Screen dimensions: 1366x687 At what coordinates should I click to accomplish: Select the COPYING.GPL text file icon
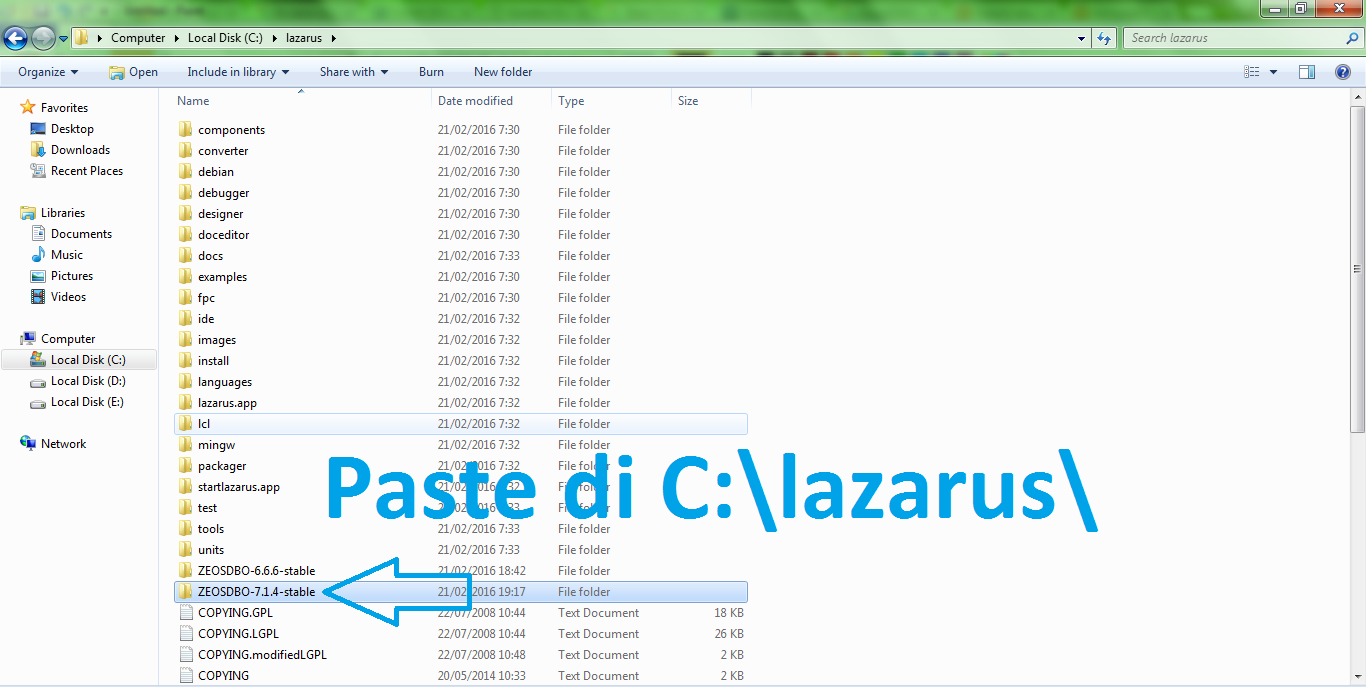(x=185, y=612)
